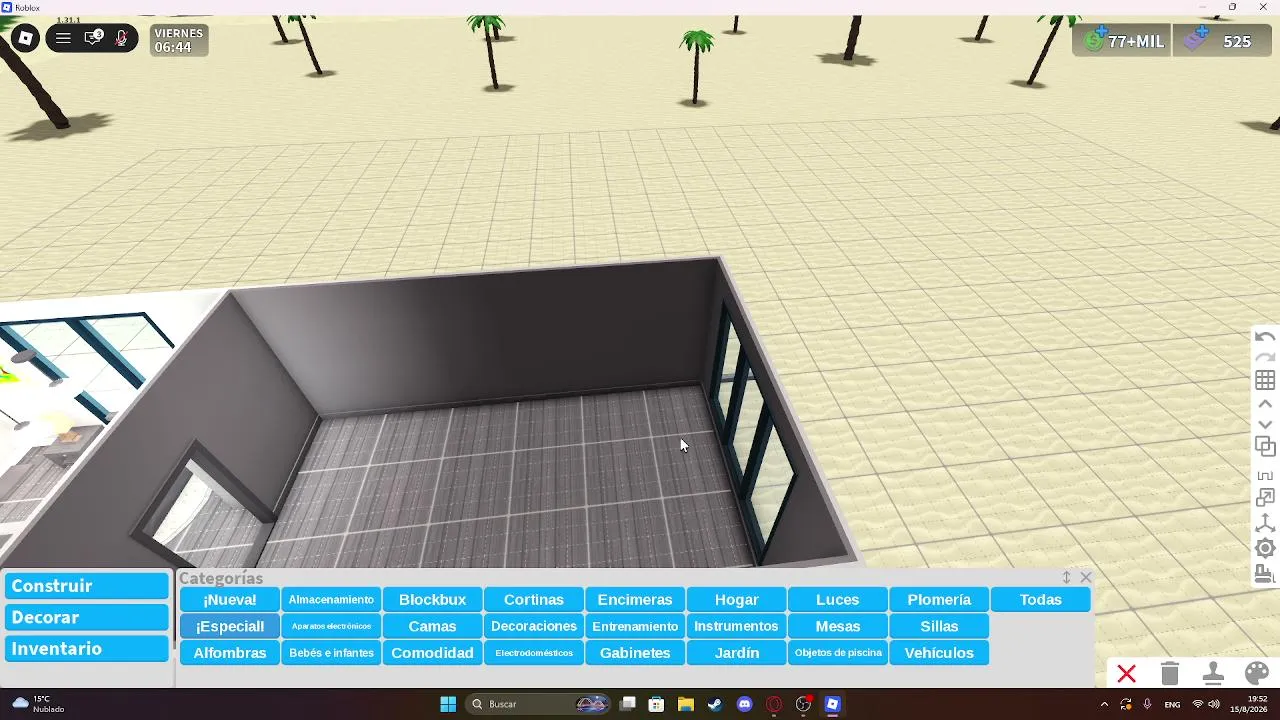Choose the Comodidad category

point(432,653)
